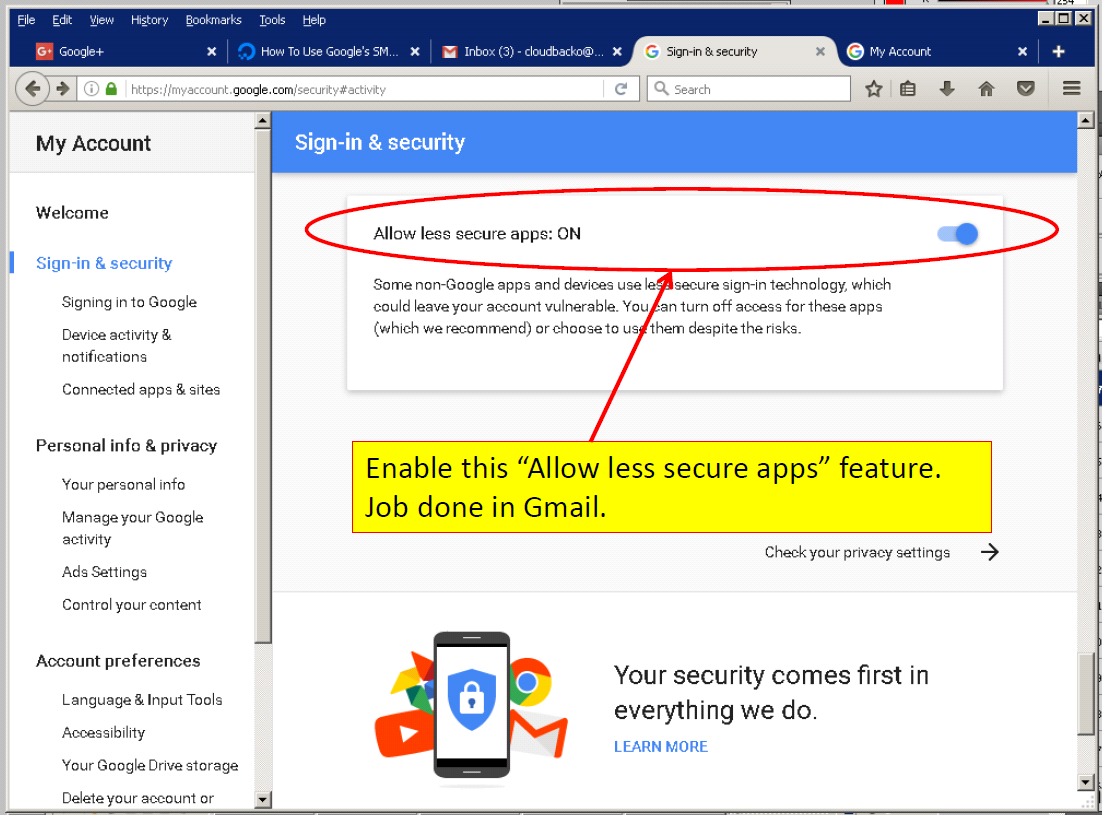The image size is (1102, 815).
Task: Open Your Google Drive storage
Action: (150, 766)
